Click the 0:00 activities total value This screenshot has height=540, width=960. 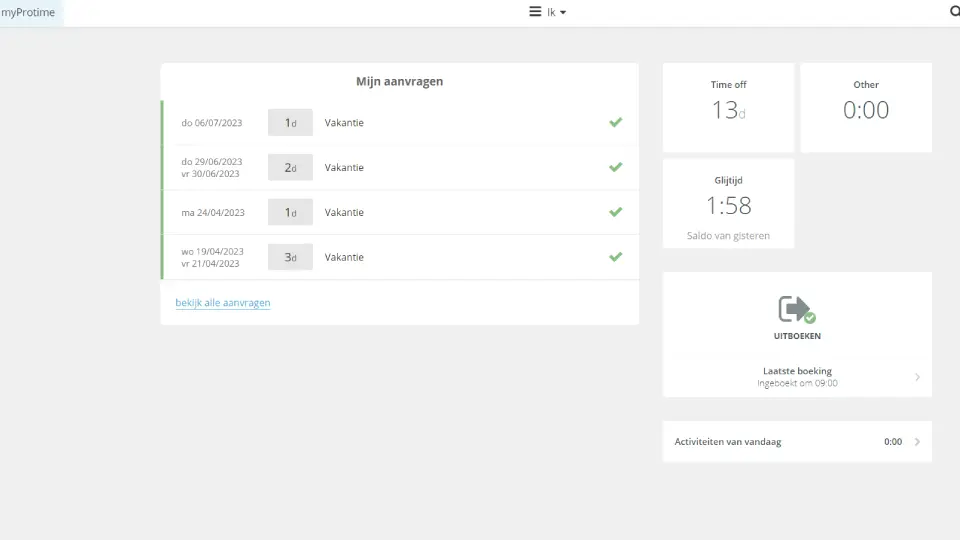pos(893,441)
